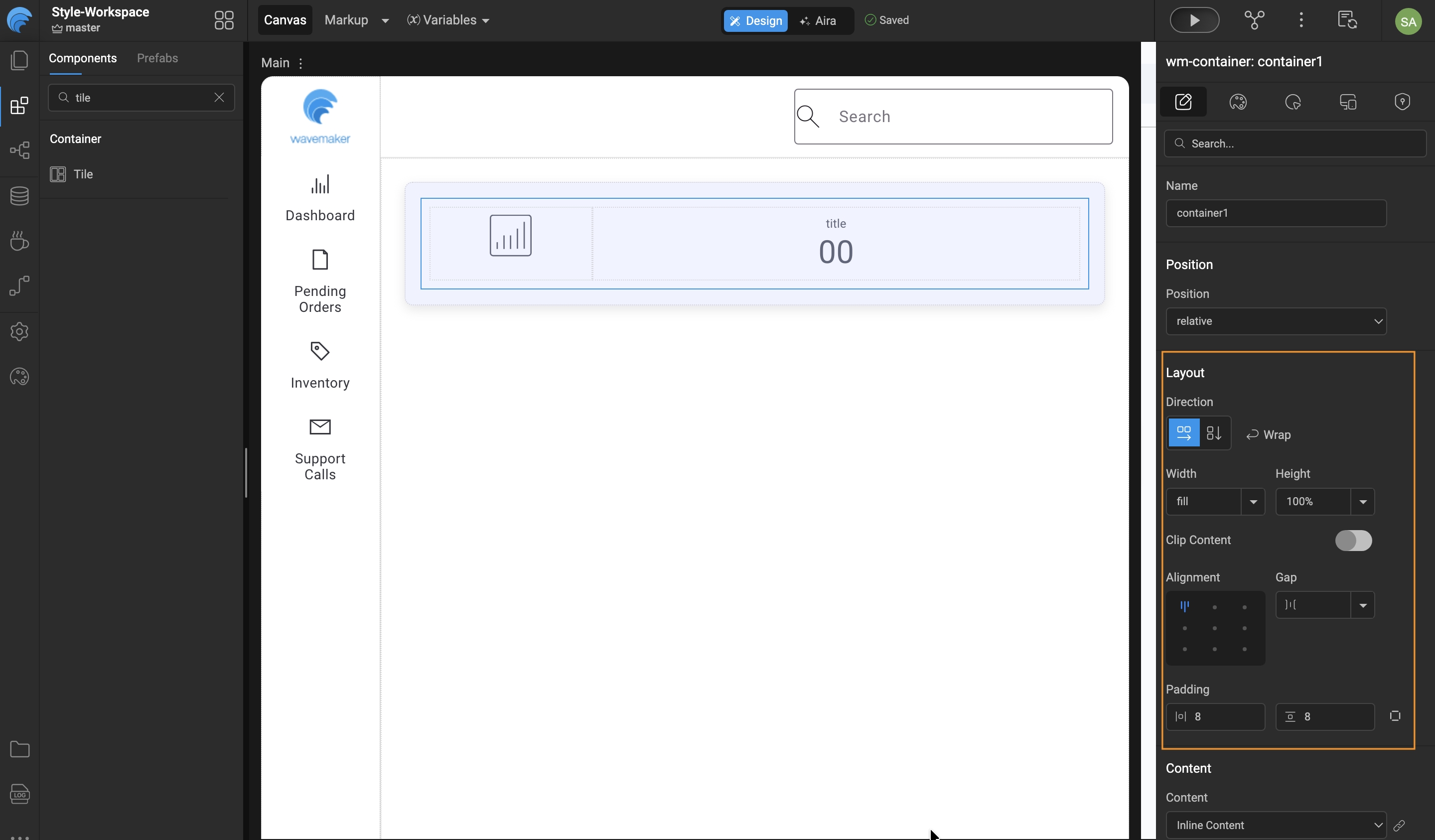Open the source control branch tool
This screenshot has width=1435, height=840.
(x=1255, y=20)
